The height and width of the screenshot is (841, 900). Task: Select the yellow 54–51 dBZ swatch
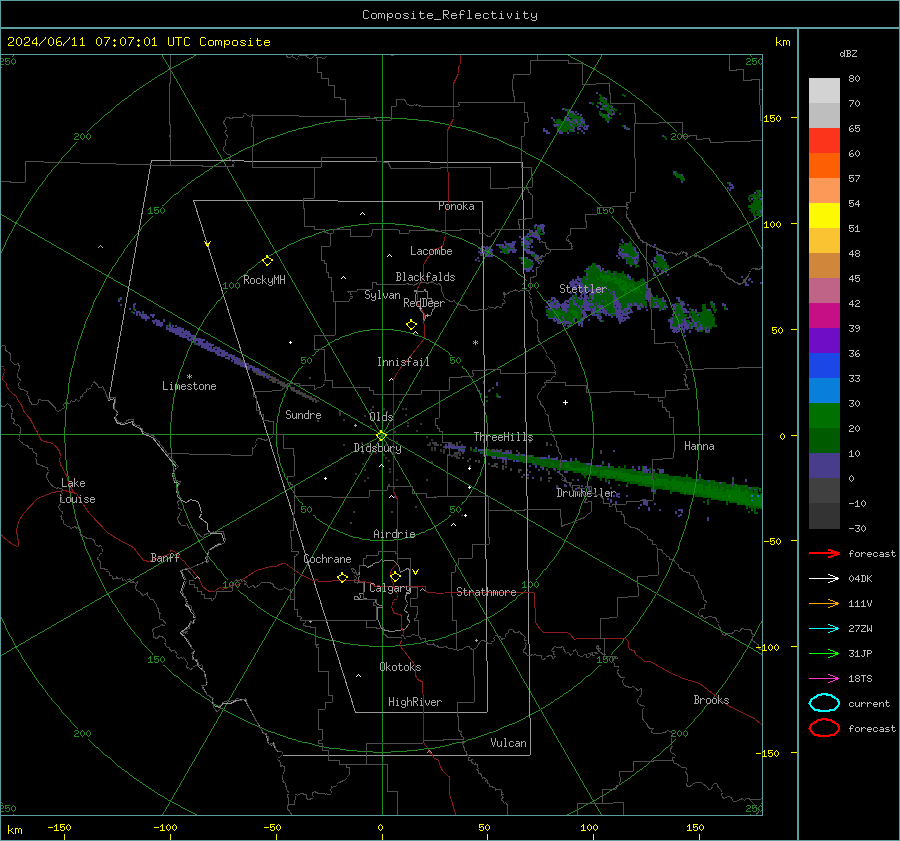824,216
